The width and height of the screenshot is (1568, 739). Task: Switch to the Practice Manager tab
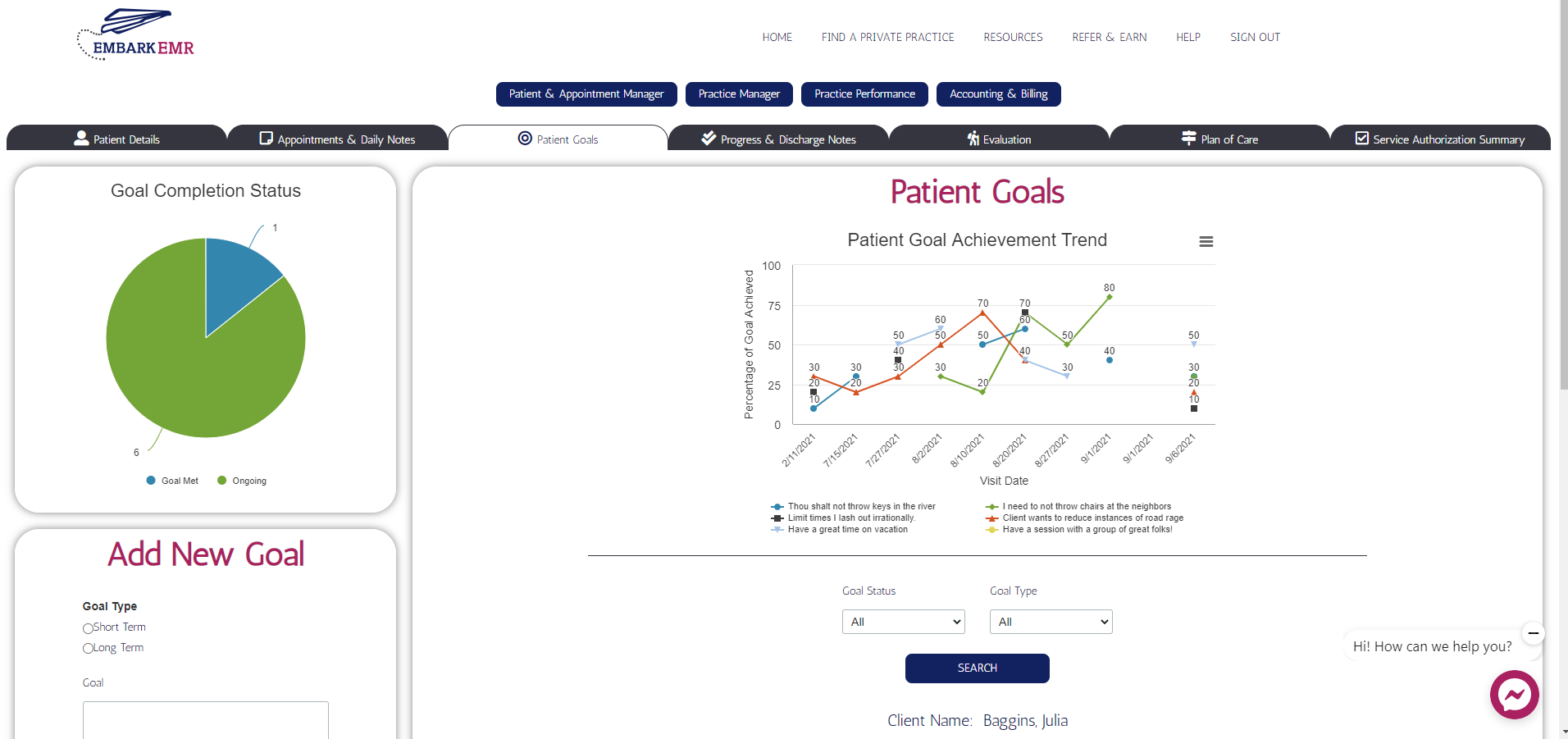pyautogui.click(x=738, y=94)
